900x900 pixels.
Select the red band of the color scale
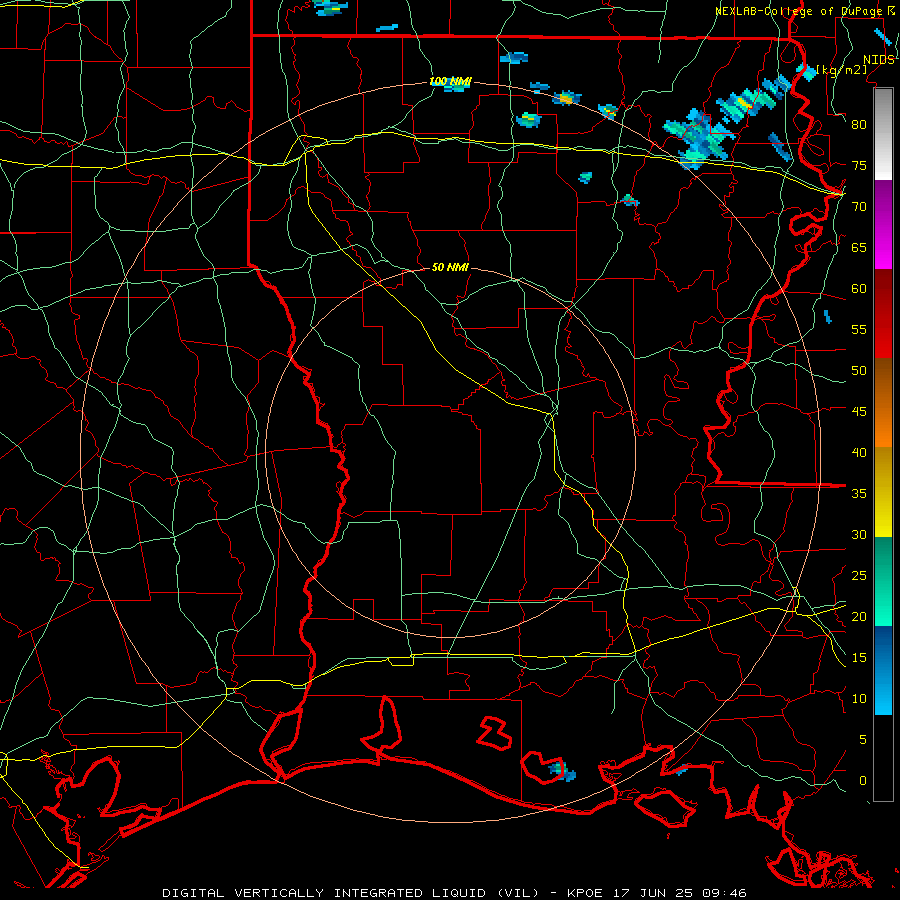click(883, 314)
